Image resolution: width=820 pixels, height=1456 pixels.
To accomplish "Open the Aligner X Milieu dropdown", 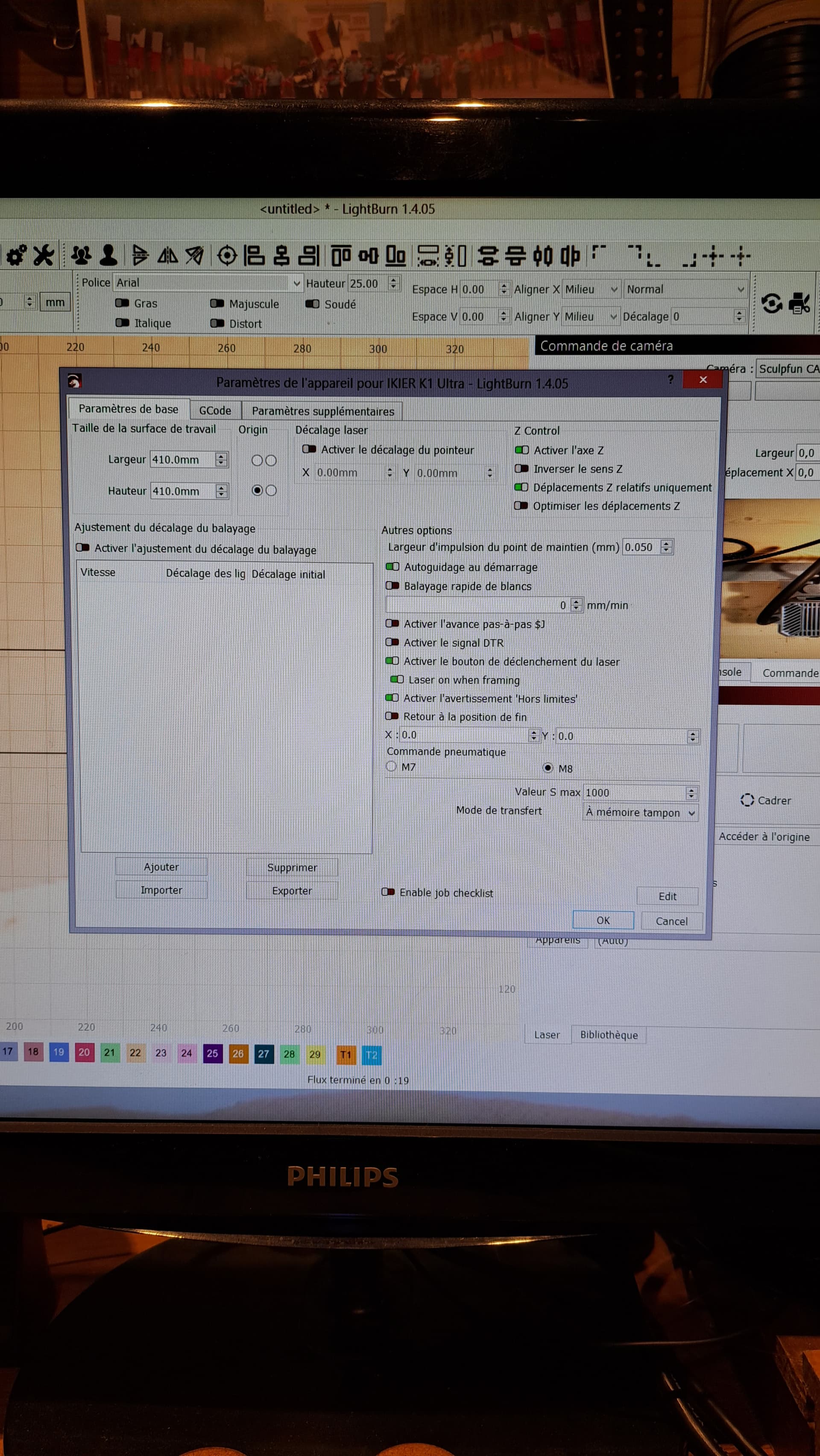I will click(x=592, y=290).
